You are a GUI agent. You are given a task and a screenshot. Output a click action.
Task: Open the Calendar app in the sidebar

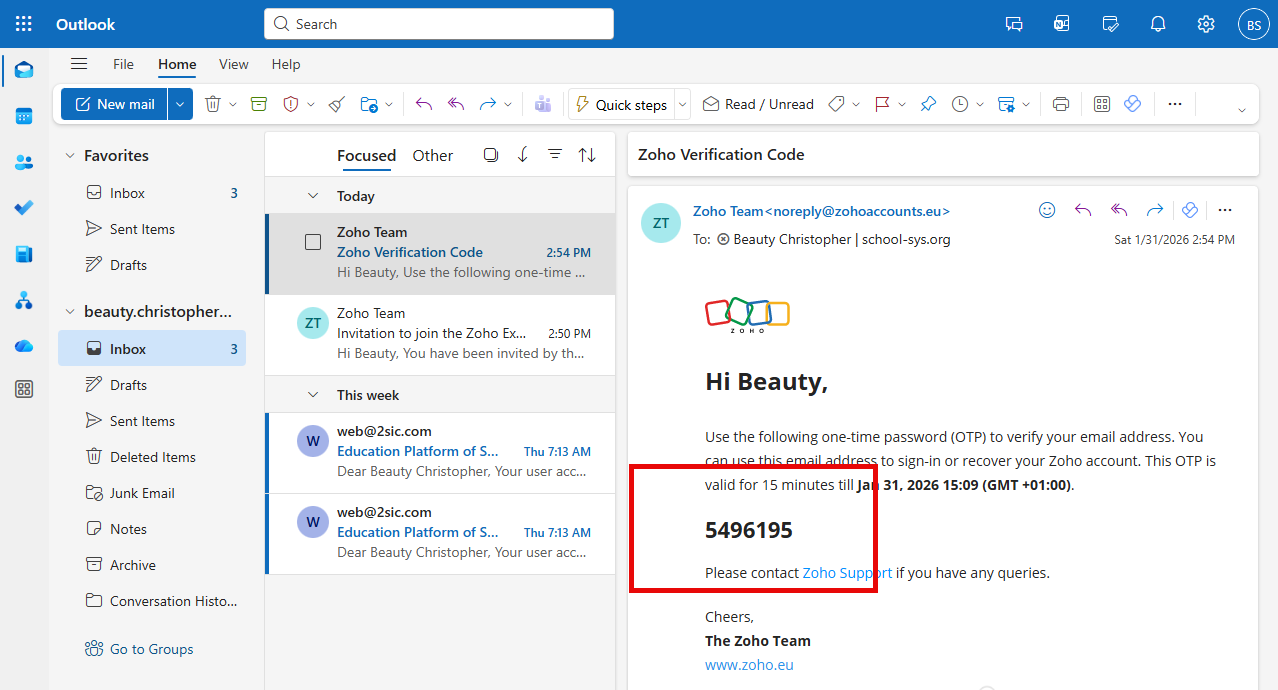24,116
